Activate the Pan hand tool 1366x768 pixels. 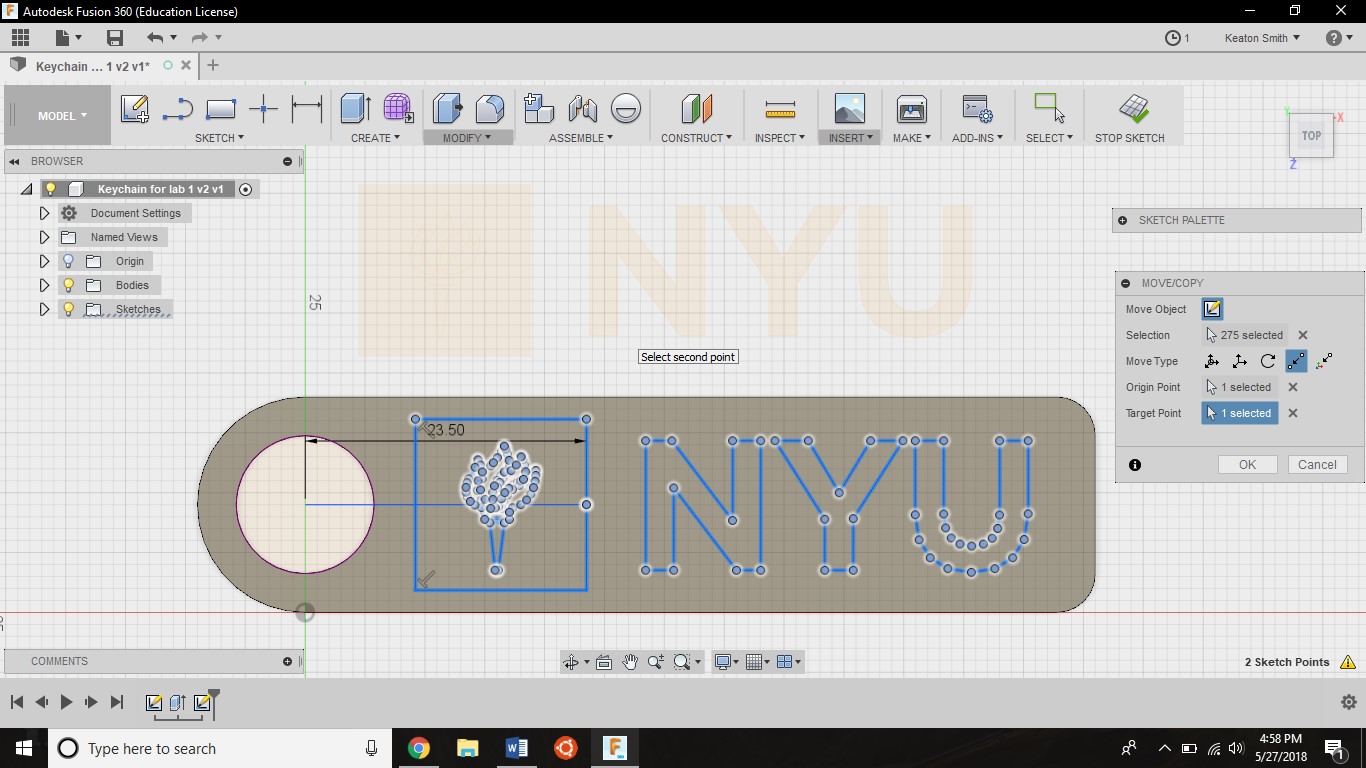(630, 662)
